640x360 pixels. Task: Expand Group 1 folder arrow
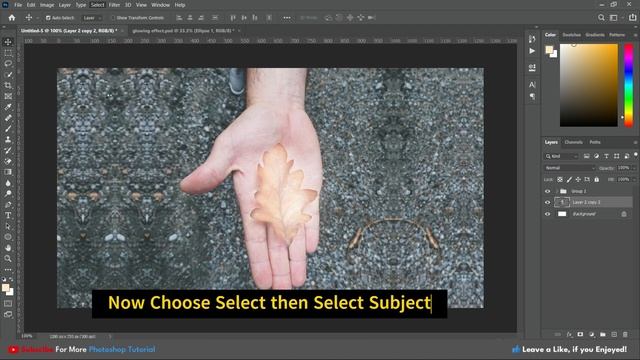click(556, 191)
